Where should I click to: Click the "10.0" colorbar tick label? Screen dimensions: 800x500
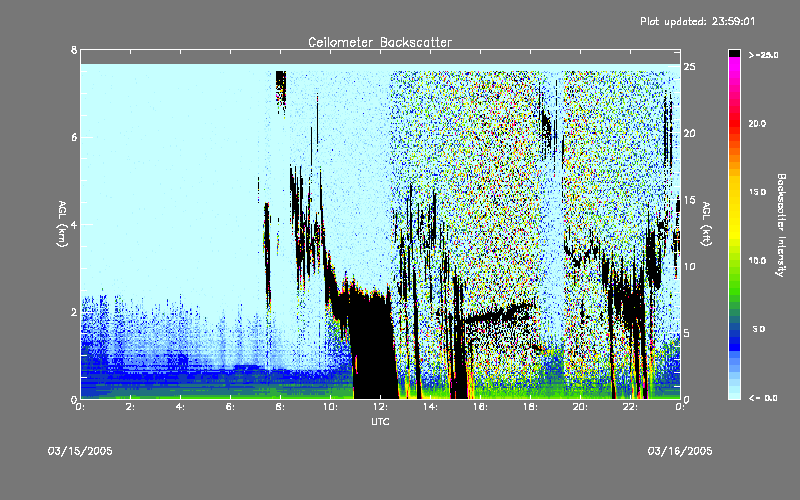point(757,261)
